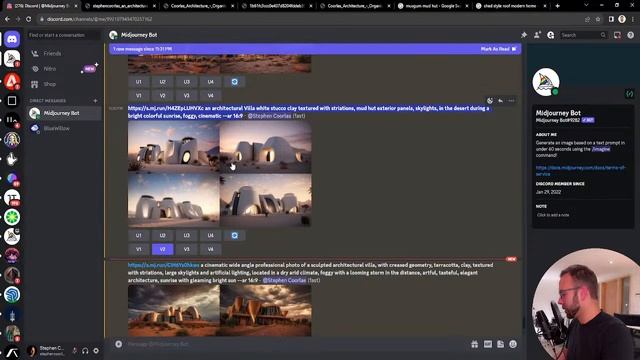The image size is (640, 360).
Task: Click highlighted V2 under white stucco villa grid
Action: [x=162, y=249]
